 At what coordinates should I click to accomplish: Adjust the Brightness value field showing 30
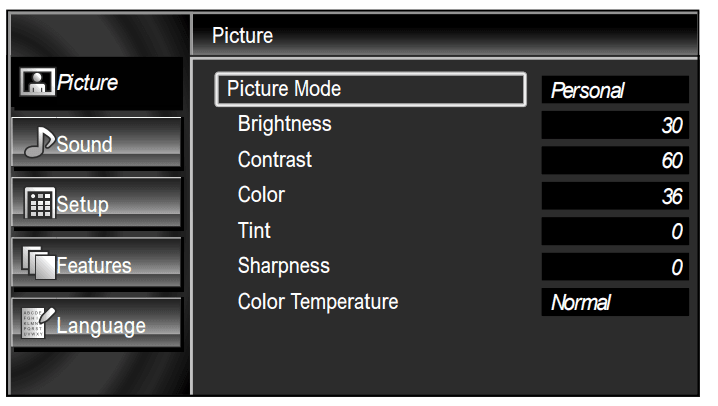[614, 125]
